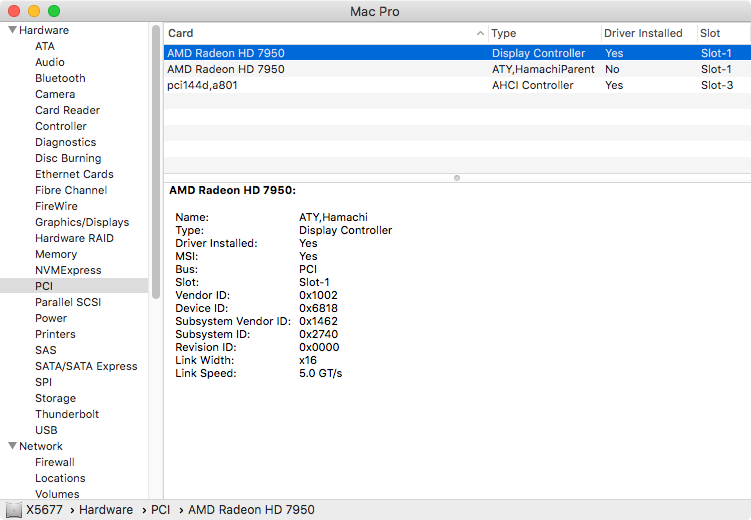Select Firewall under Network
751x520 pixels.
pos(55,462)
